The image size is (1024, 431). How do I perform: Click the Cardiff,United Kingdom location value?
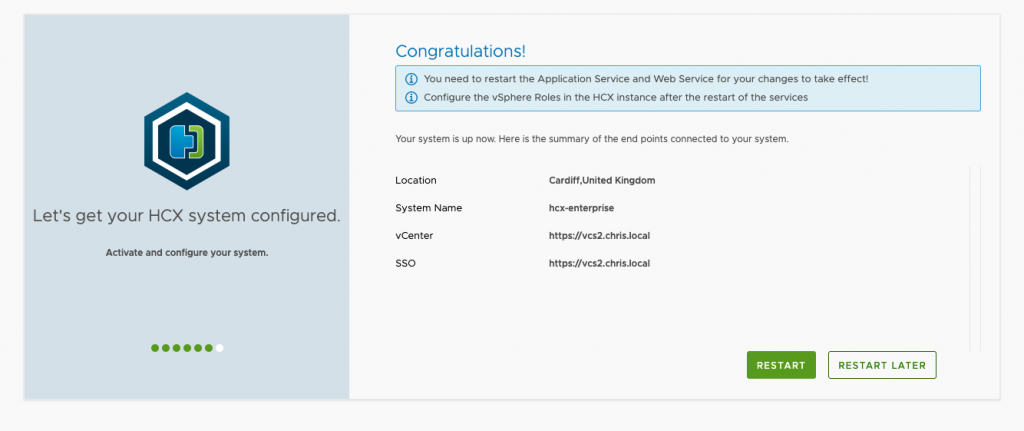tap(602, 180)
